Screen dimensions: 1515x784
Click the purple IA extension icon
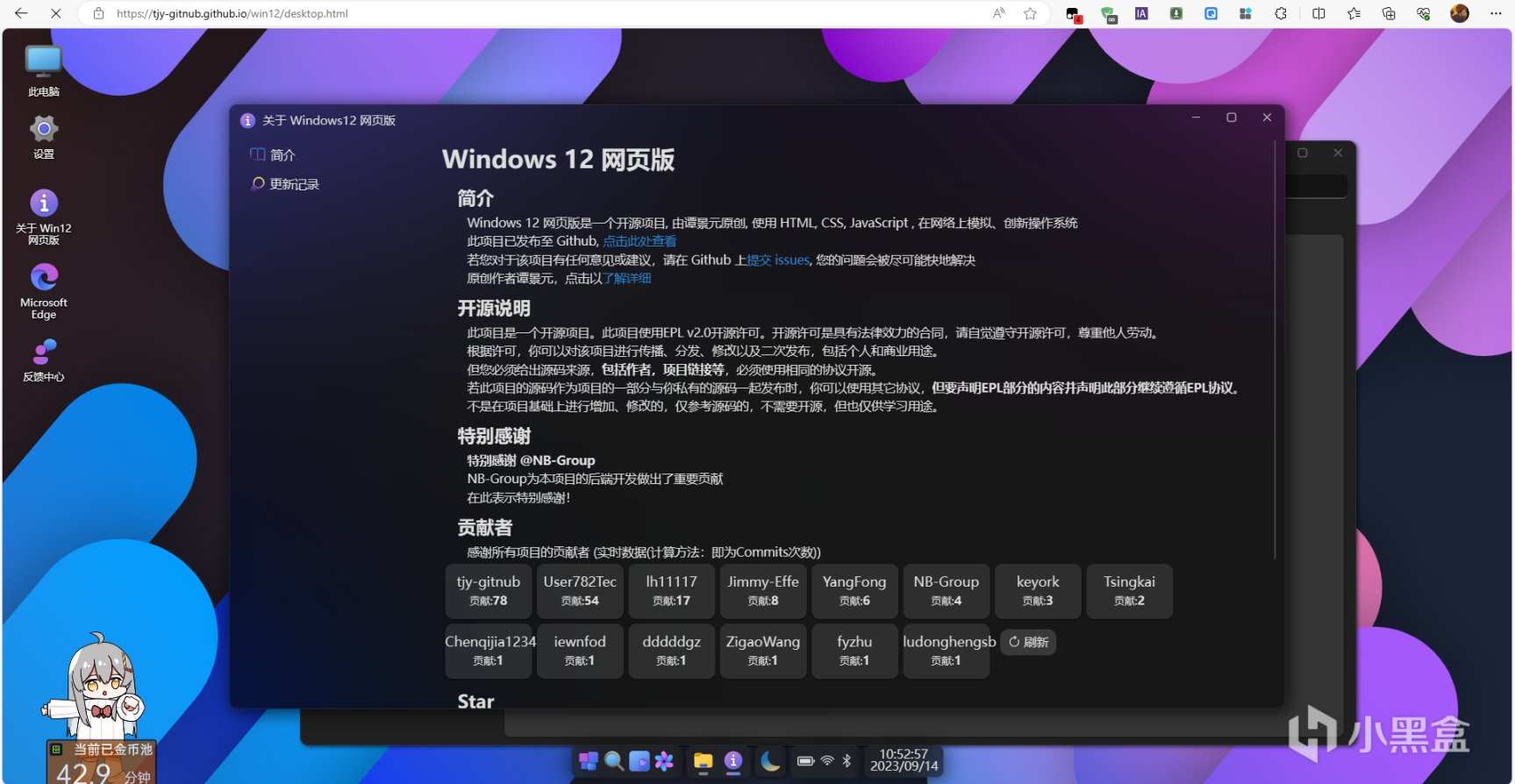coord(1141,13)
